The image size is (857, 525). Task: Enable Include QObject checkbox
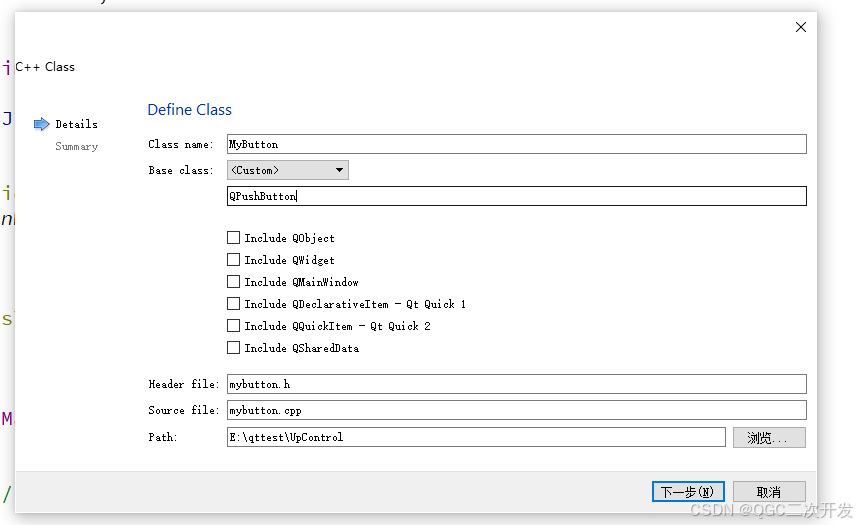point(234,238)
